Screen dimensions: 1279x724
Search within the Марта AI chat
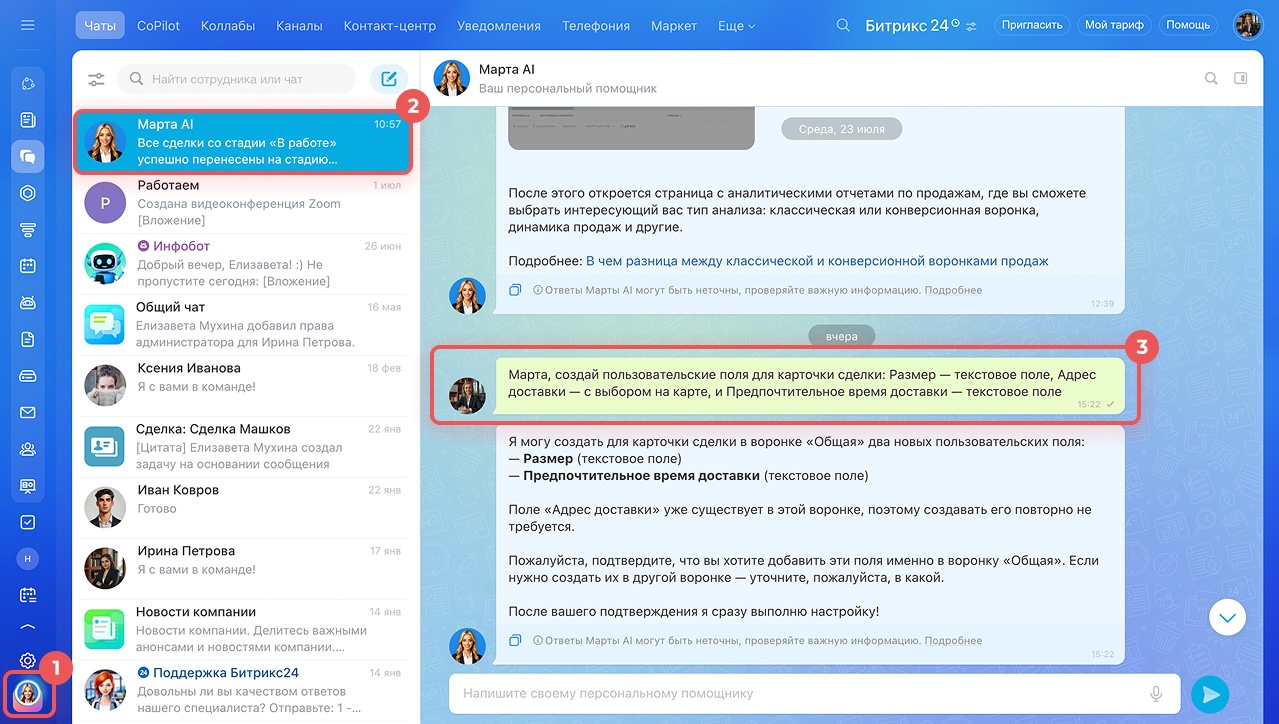pos(1211,78)
